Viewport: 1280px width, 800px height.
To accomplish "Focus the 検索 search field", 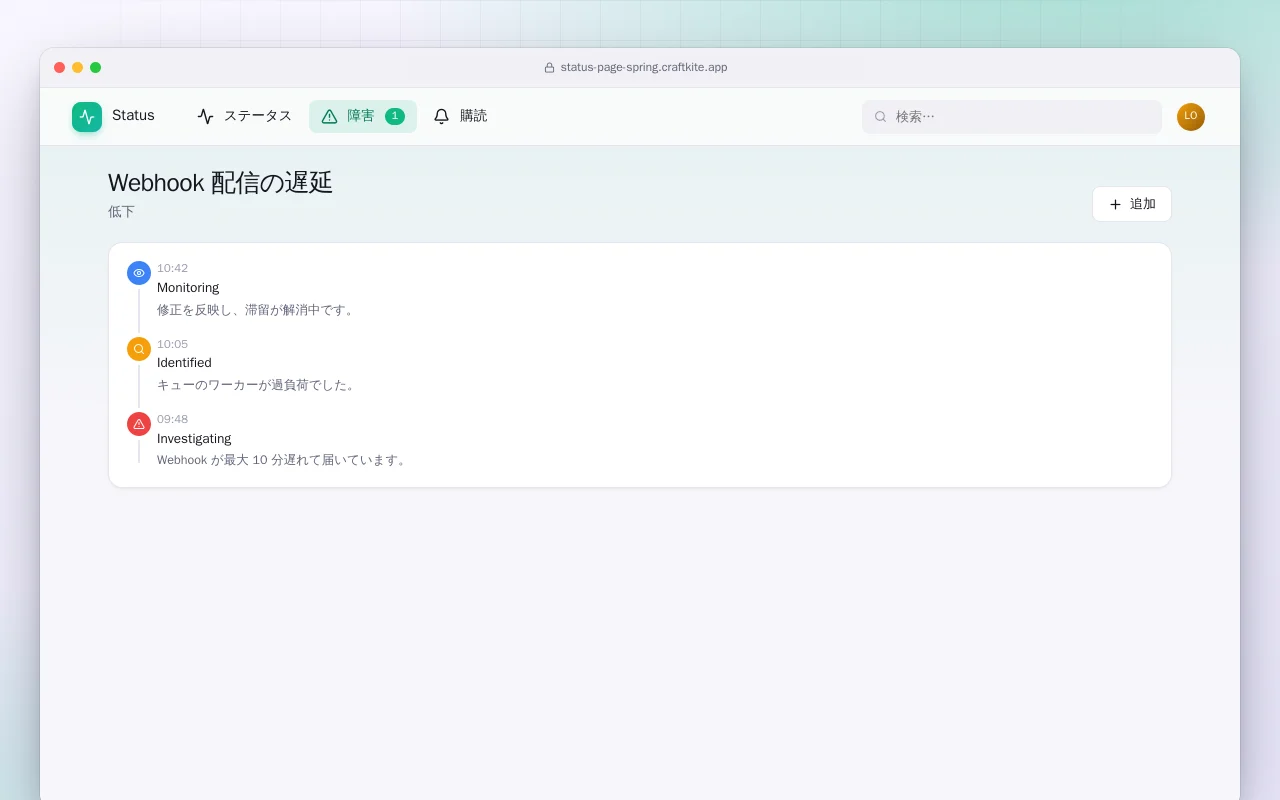I will click(1012, 117).
